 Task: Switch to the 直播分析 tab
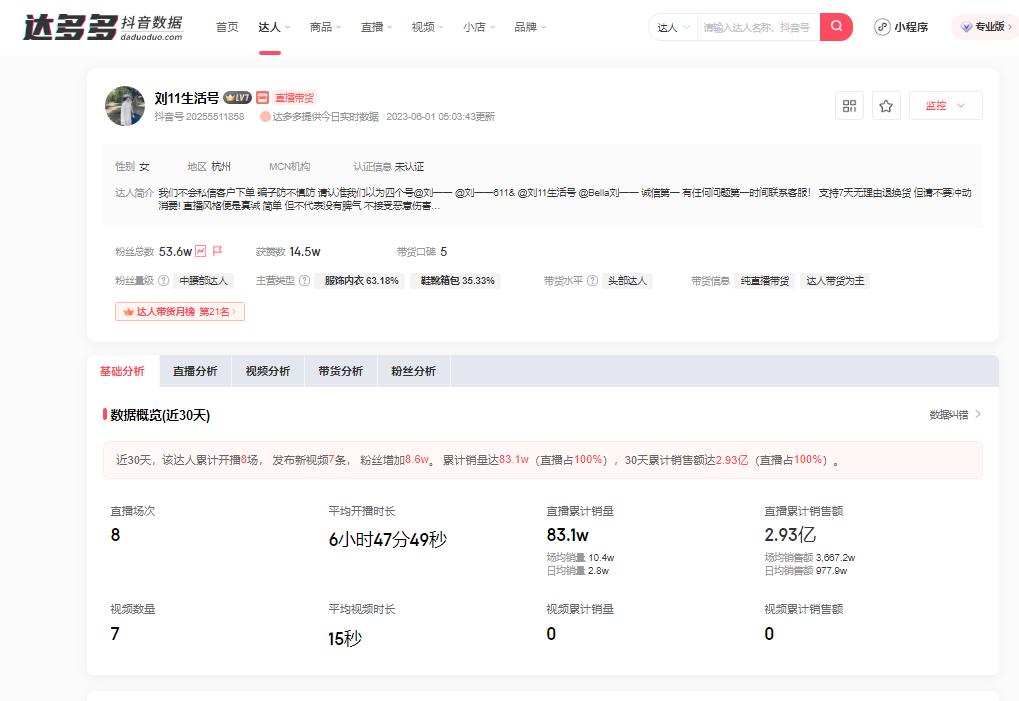pos(195,370)
